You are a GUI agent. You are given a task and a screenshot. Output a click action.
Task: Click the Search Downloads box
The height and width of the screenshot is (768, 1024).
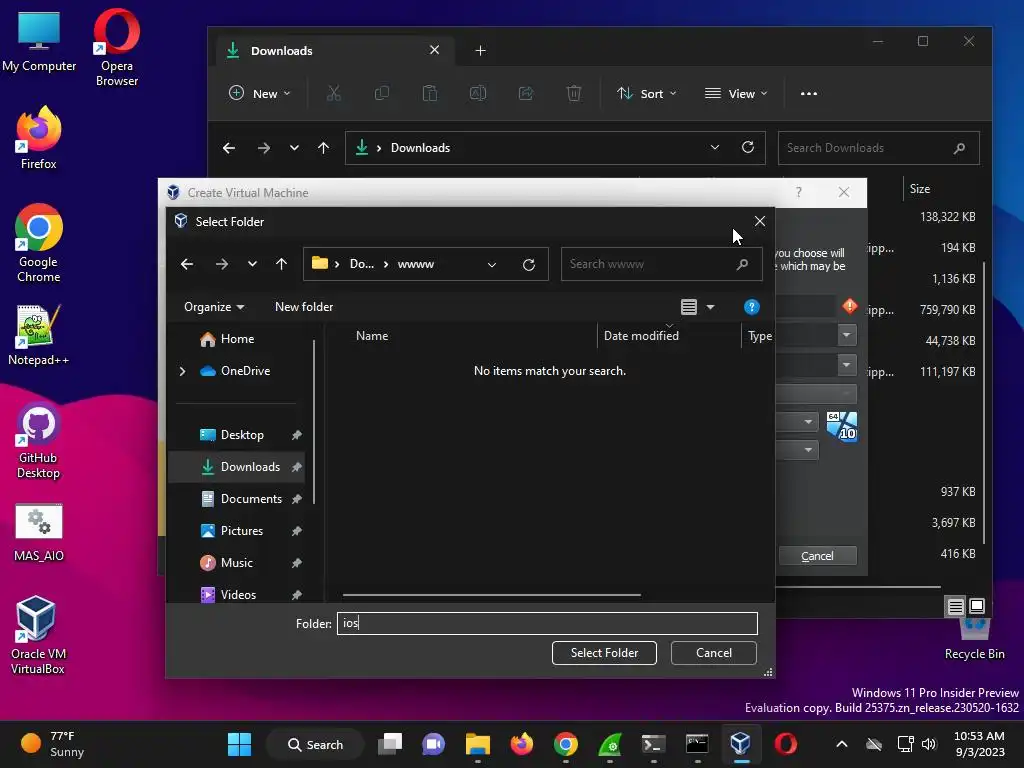[x=878, y=148]
